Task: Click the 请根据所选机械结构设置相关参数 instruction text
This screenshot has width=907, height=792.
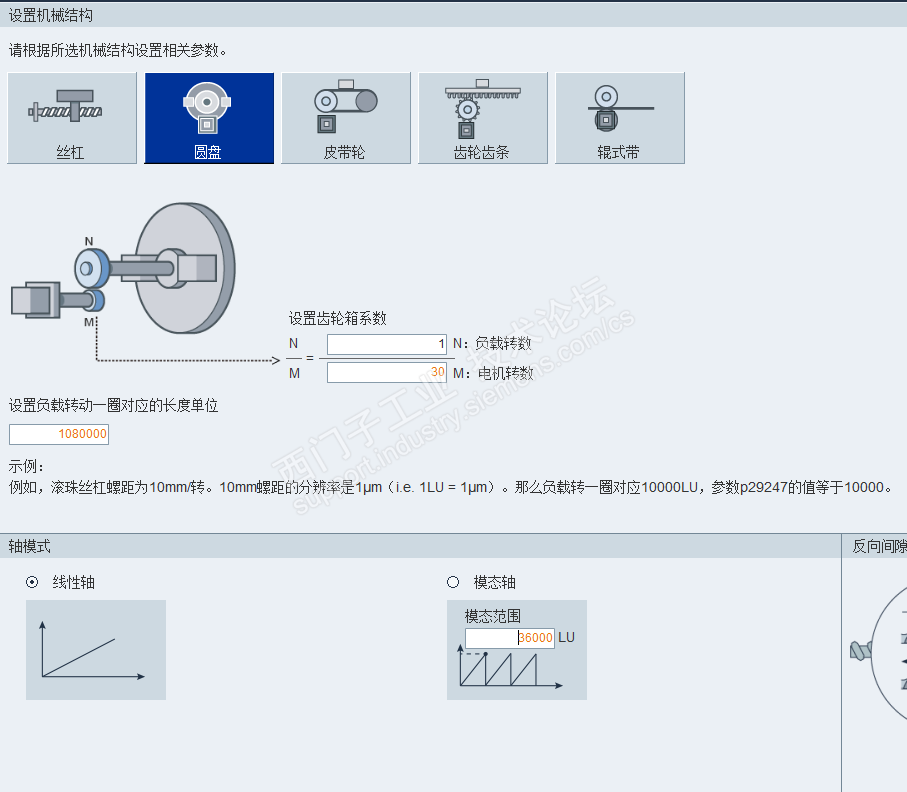Action: click(x=117, y=50)
